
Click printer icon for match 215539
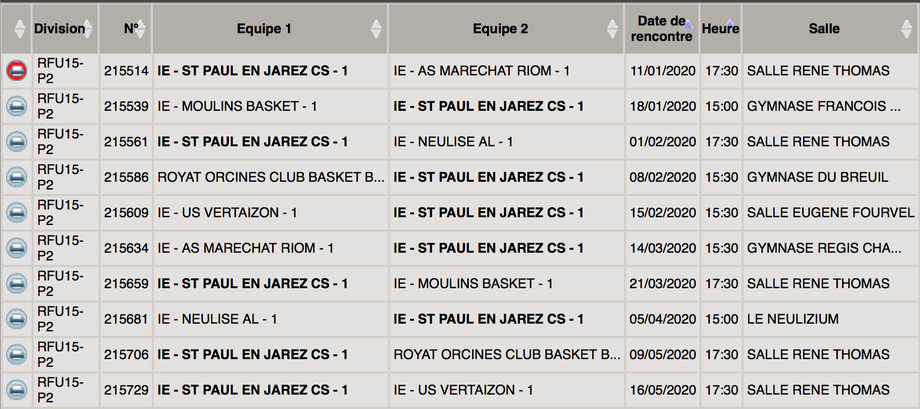coord(16,107)
